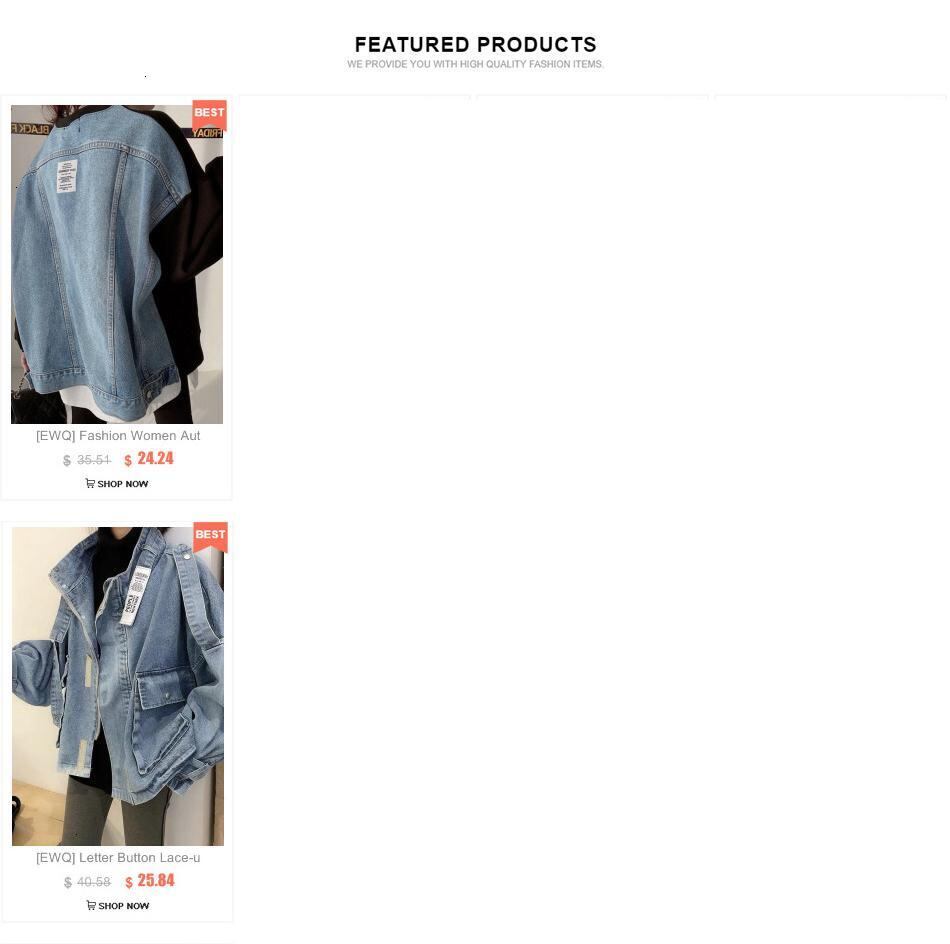
Task: Click the crossed-out original price 35.51
Action: [x=93, y=460]
